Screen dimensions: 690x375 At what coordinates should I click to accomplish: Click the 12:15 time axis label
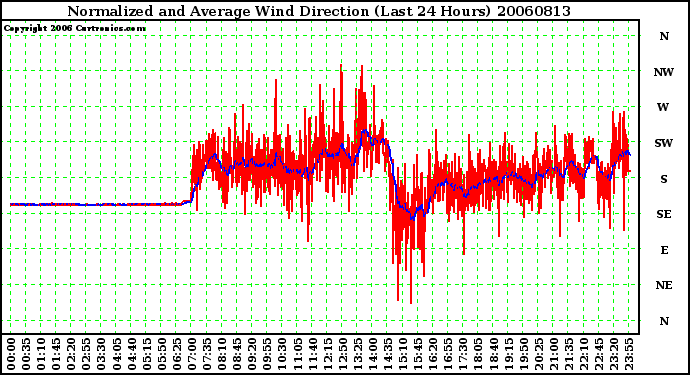pos(327,354)
